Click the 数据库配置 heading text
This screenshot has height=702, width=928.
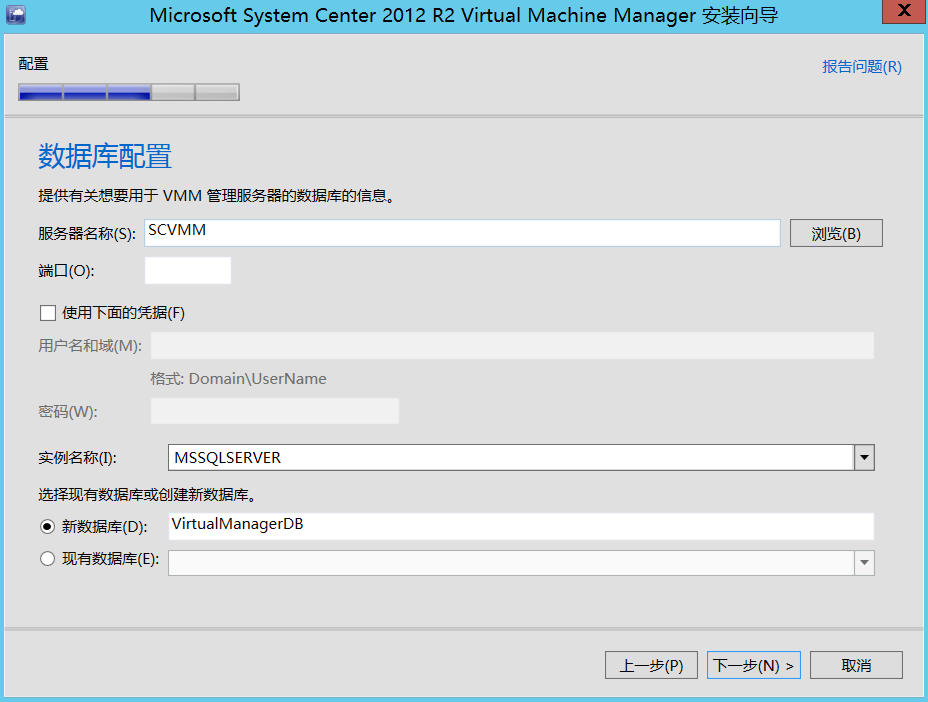click(105, 156)
